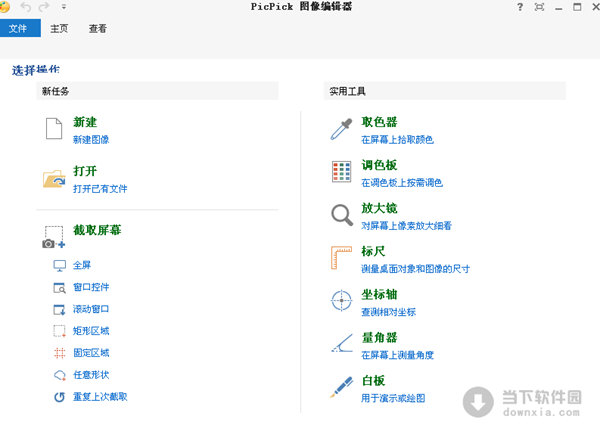Screen dimensions: 600x431
Task: Click the folder 打开 icon
Action: 54,178
